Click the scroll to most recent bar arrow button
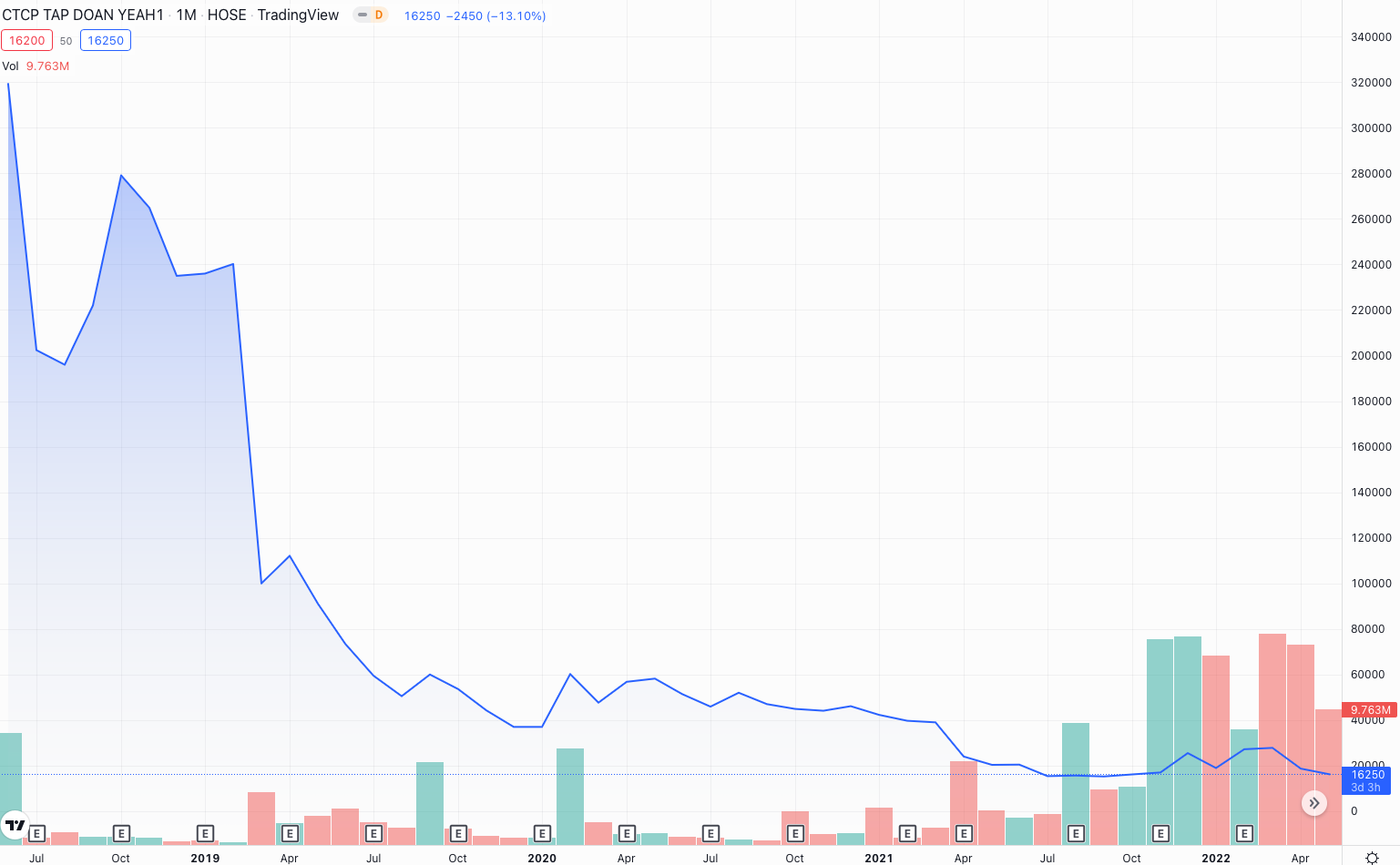 (x=1313, y=803)
